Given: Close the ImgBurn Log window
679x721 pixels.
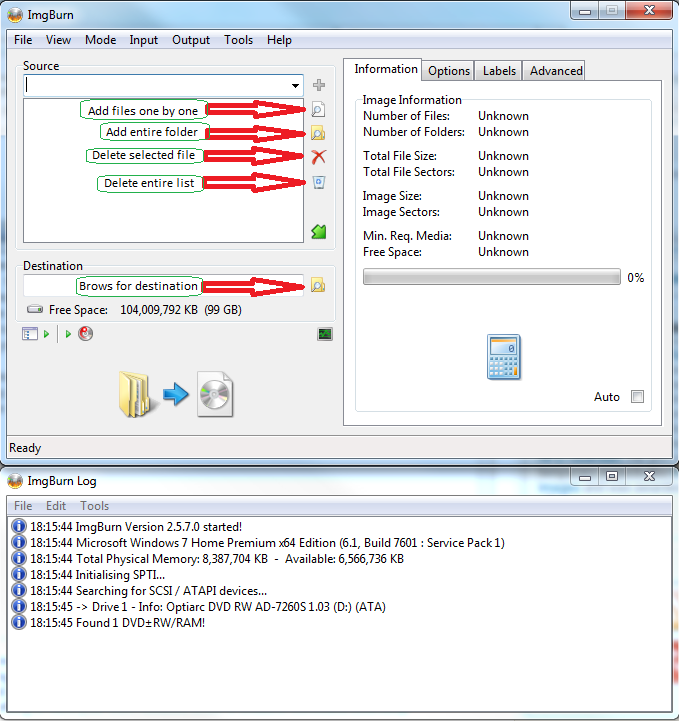Looking at the screenshot, I should pos(649,477).
